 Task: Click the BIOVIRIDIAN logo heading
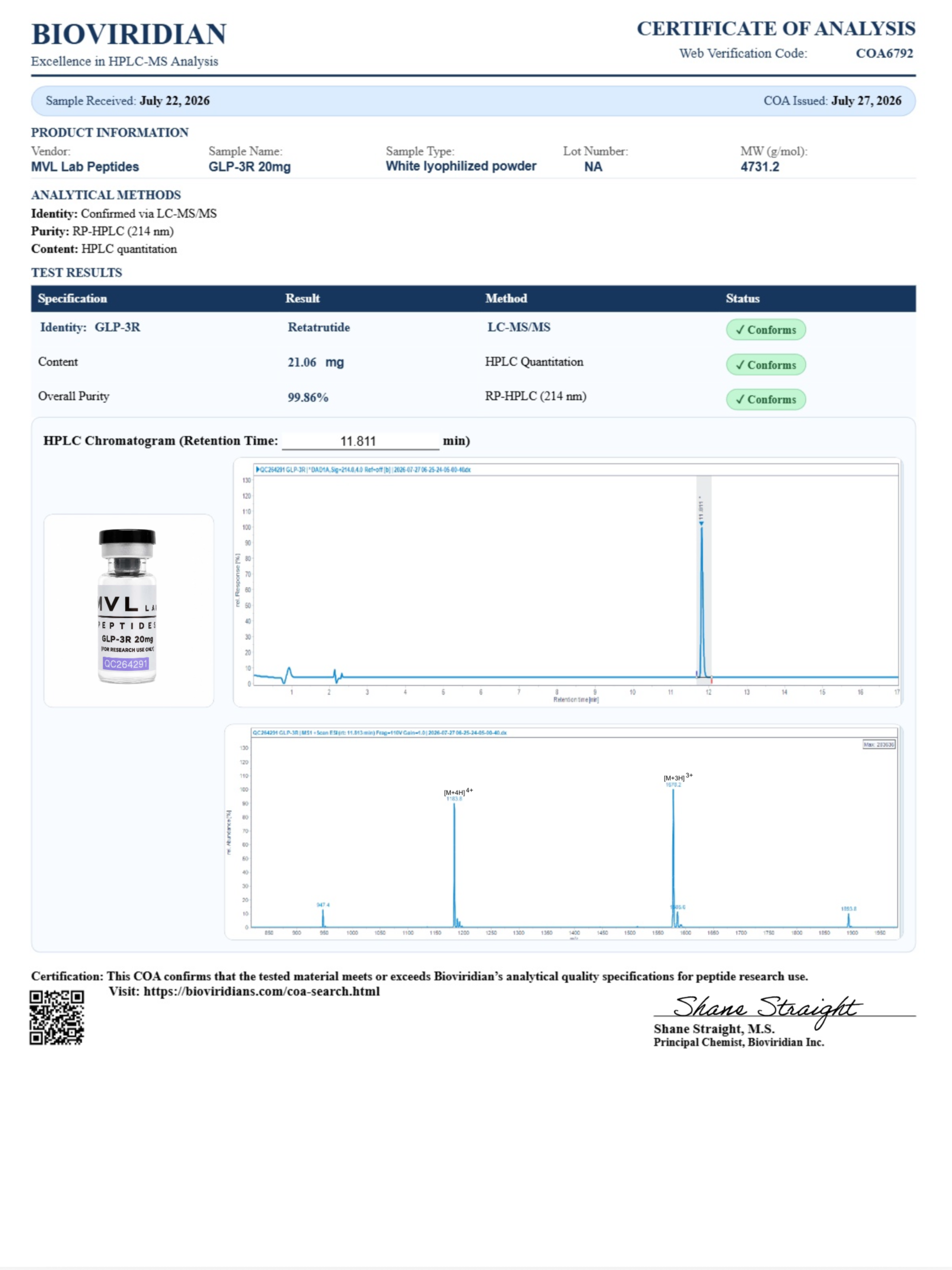coord(128,34)
